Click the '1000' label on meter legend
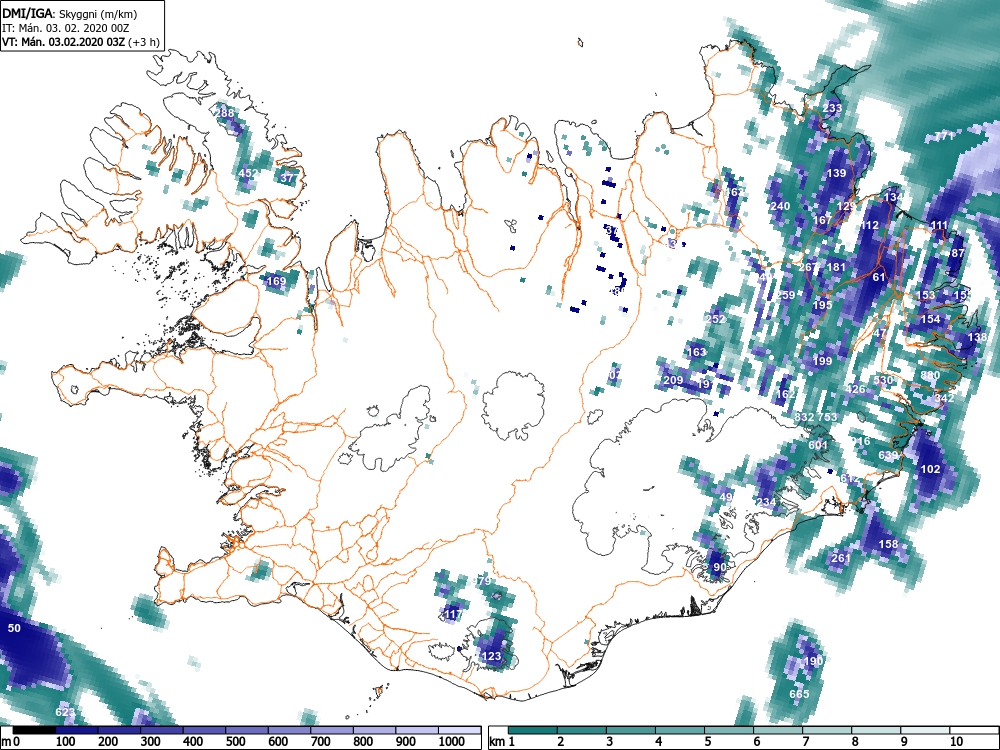Image resolution: width=1000 pixels, height=750 pixels. [452, 742]
